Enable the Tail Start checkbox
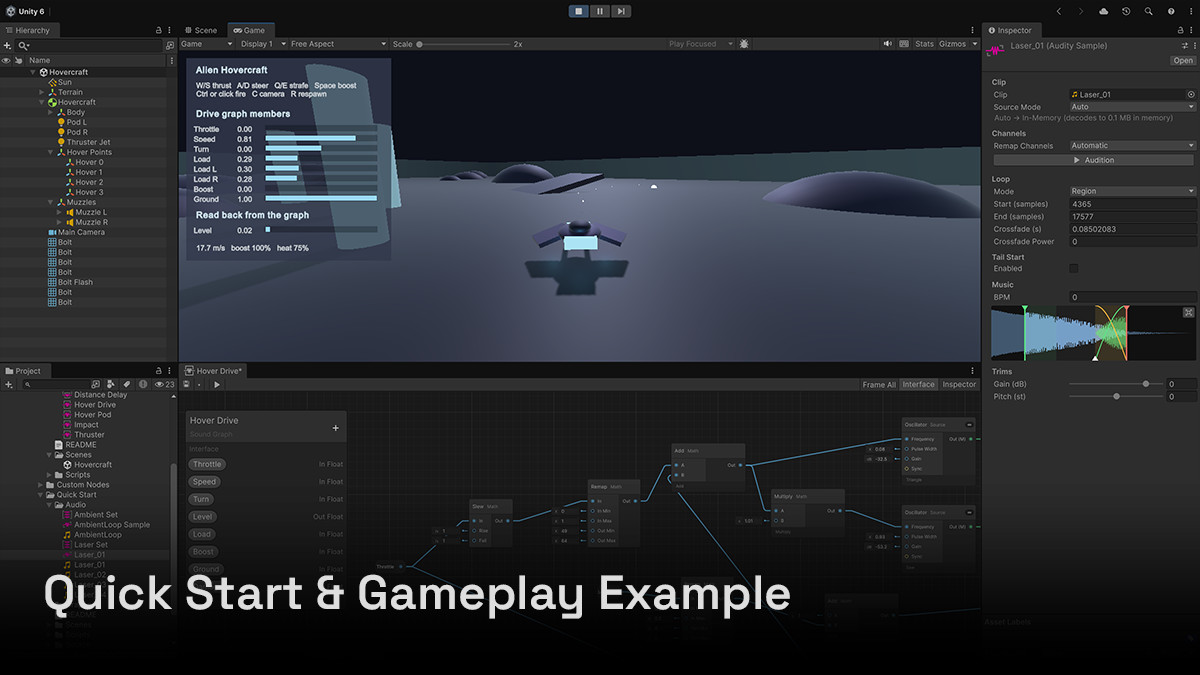This screenshot has width=1200, height=675. tap(1074, 268)
